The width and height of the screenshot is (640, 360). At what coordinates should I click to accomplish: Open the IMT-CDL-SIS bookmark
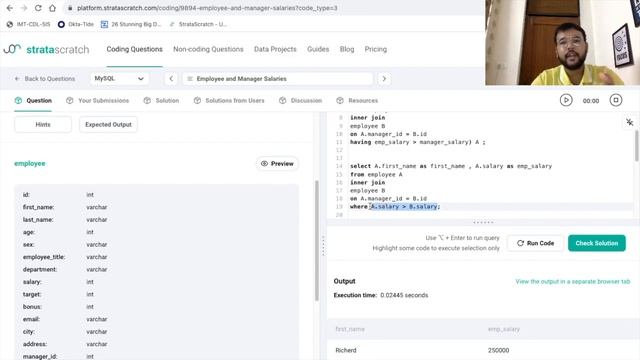[x=29, y=24]
